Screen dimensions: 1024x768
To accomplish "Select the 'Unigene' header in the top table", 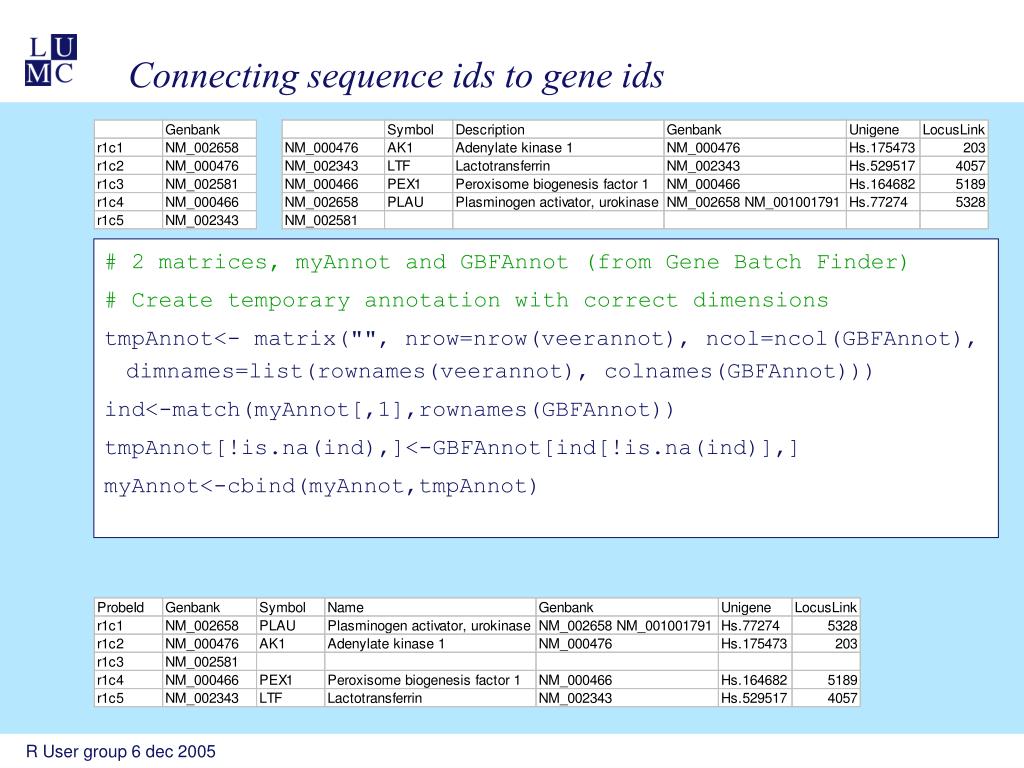I will [x=874, y=129].
